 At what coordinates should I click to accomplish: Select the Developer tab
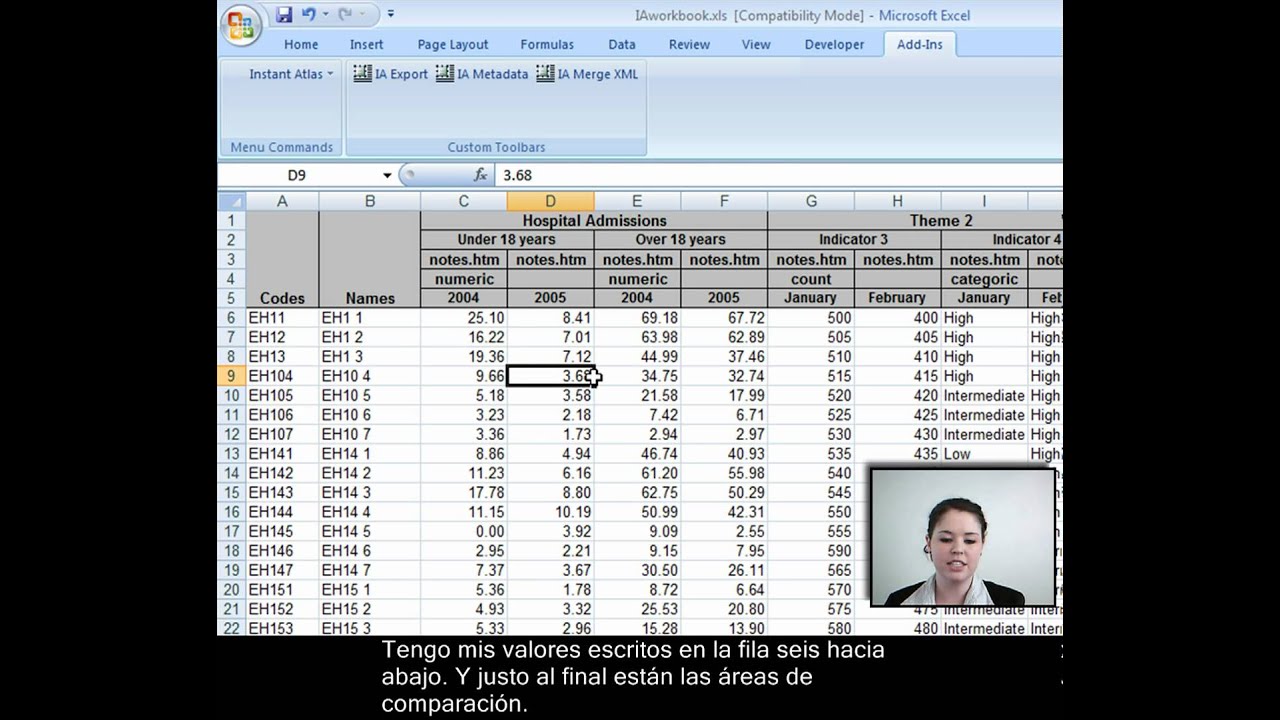click(x=834, y=44)
